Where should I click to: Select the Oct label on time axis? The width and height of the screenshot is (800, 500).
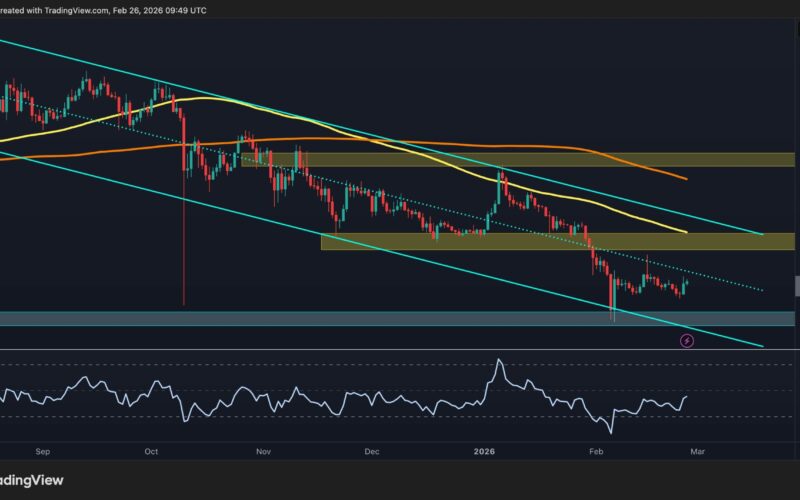(x=151, y=451)
